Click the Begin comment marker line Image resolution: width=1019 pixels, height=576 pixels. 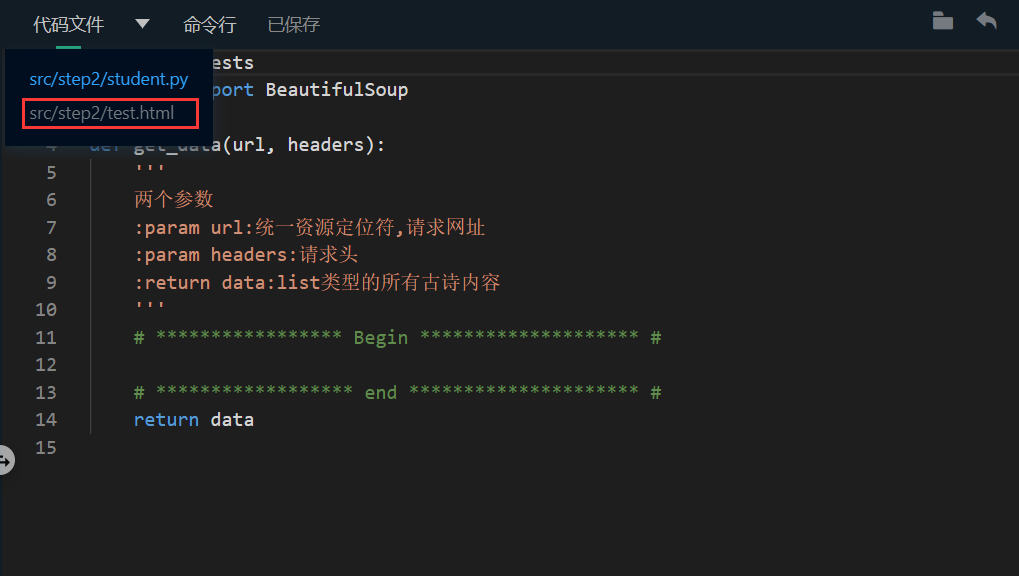pos(395,337)
